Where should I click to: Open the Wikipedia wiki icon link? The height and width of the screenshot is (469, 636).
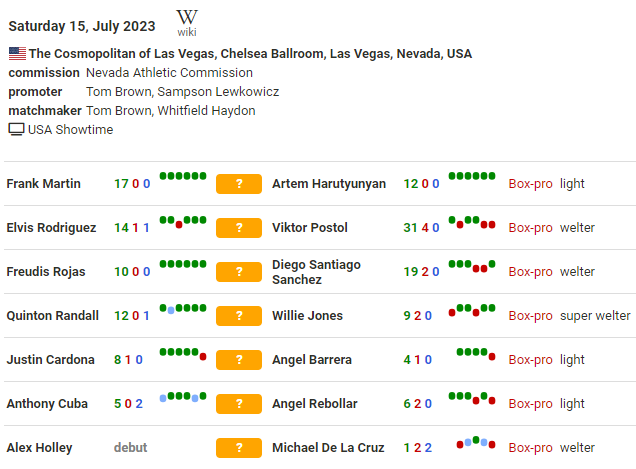[187, 22]
